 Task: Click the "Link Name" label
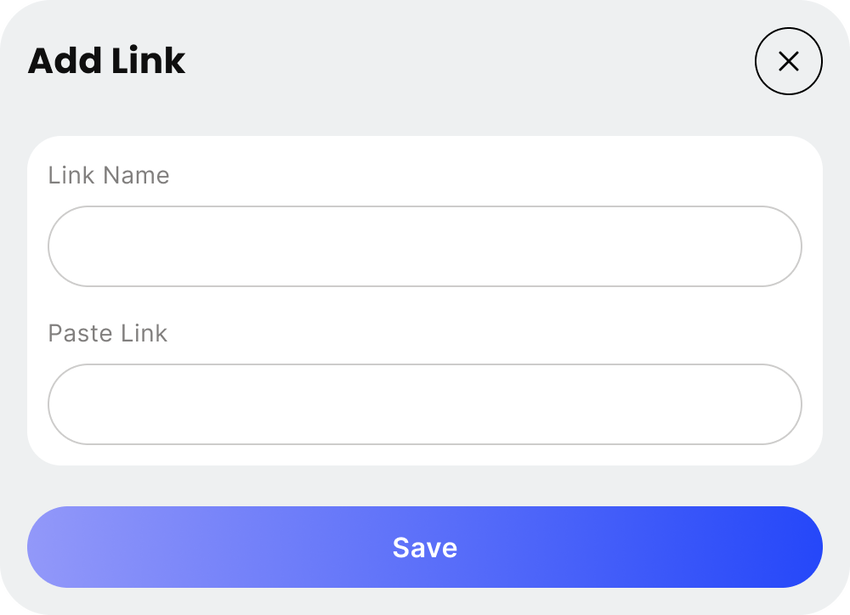coord(109,175)
